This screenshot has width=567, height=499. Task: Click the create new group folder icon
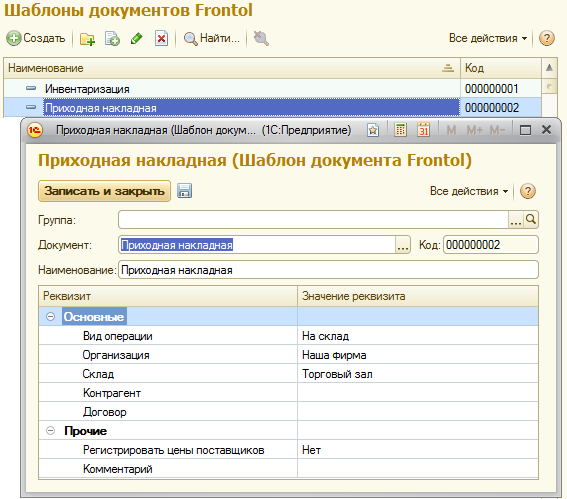(87, 39)
